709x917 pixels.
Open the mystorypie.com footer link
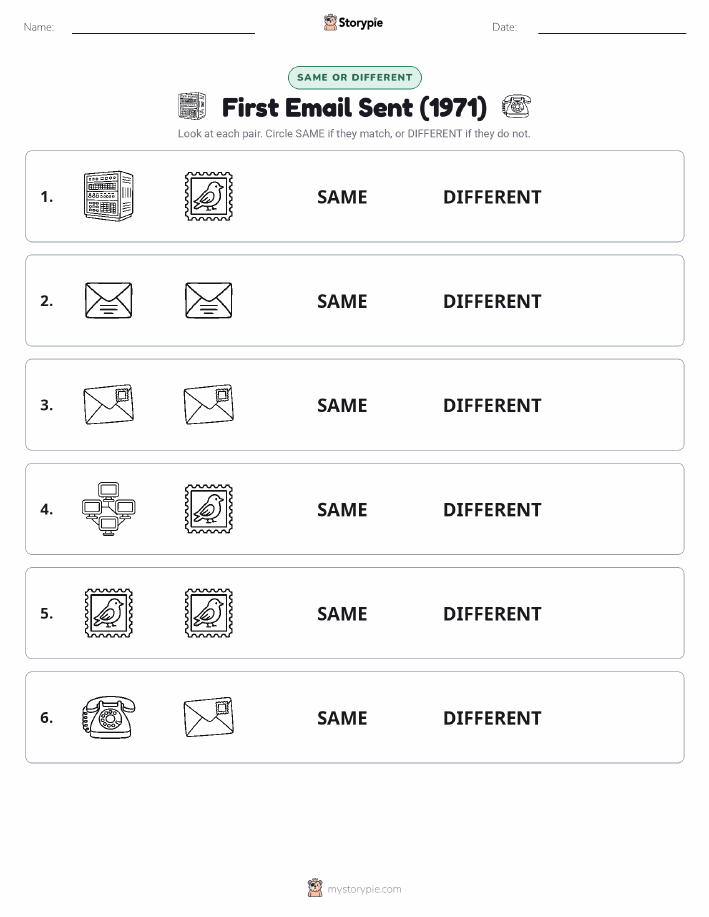[x=364, y=889]
